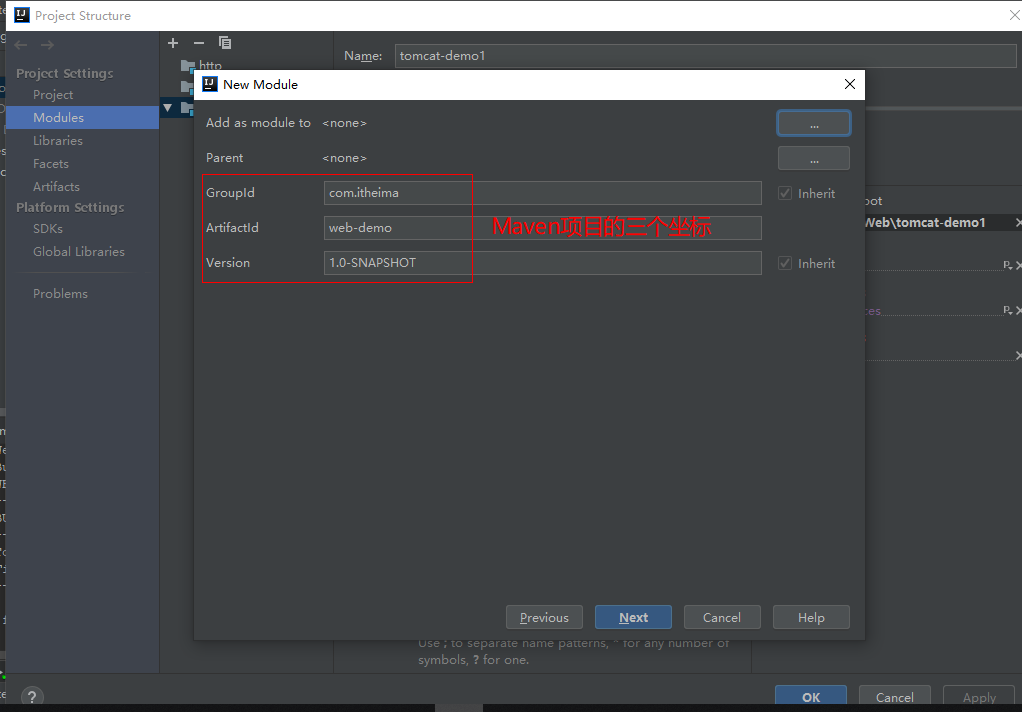Browse for Add as module to

[x=813, y=123]
